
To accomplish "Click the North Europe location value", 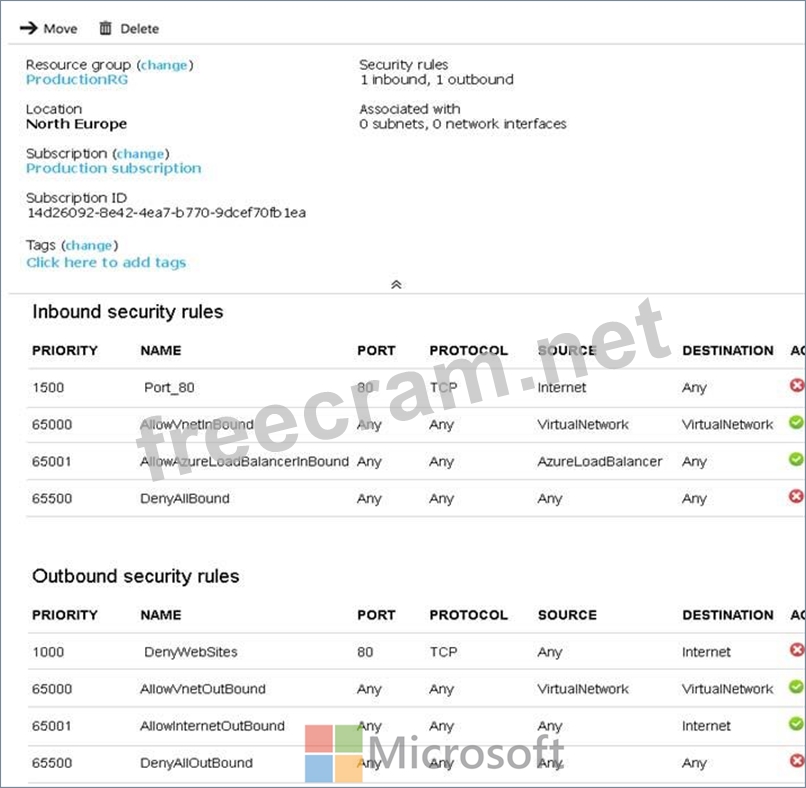I will point(76,124).
